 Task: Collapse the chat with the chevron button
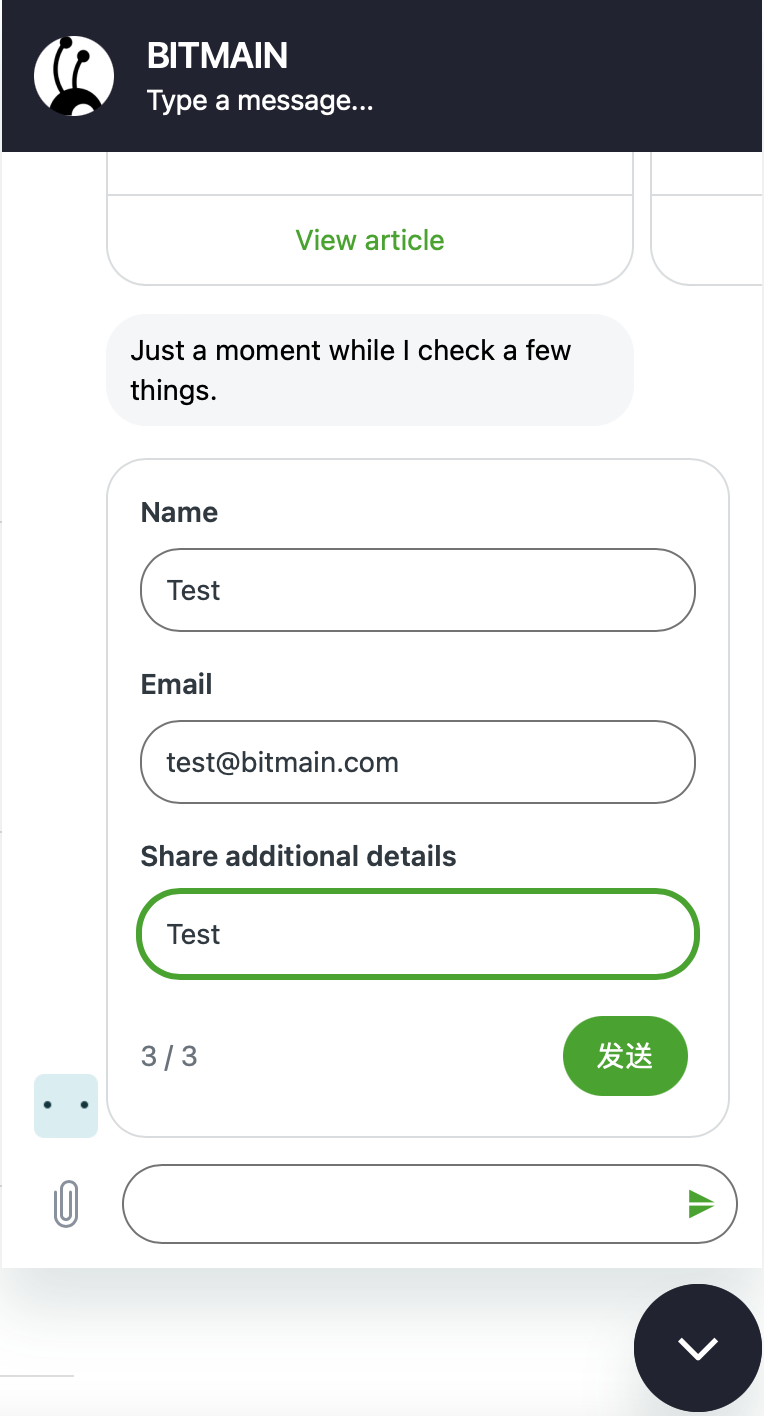(x=698, y=1348)
